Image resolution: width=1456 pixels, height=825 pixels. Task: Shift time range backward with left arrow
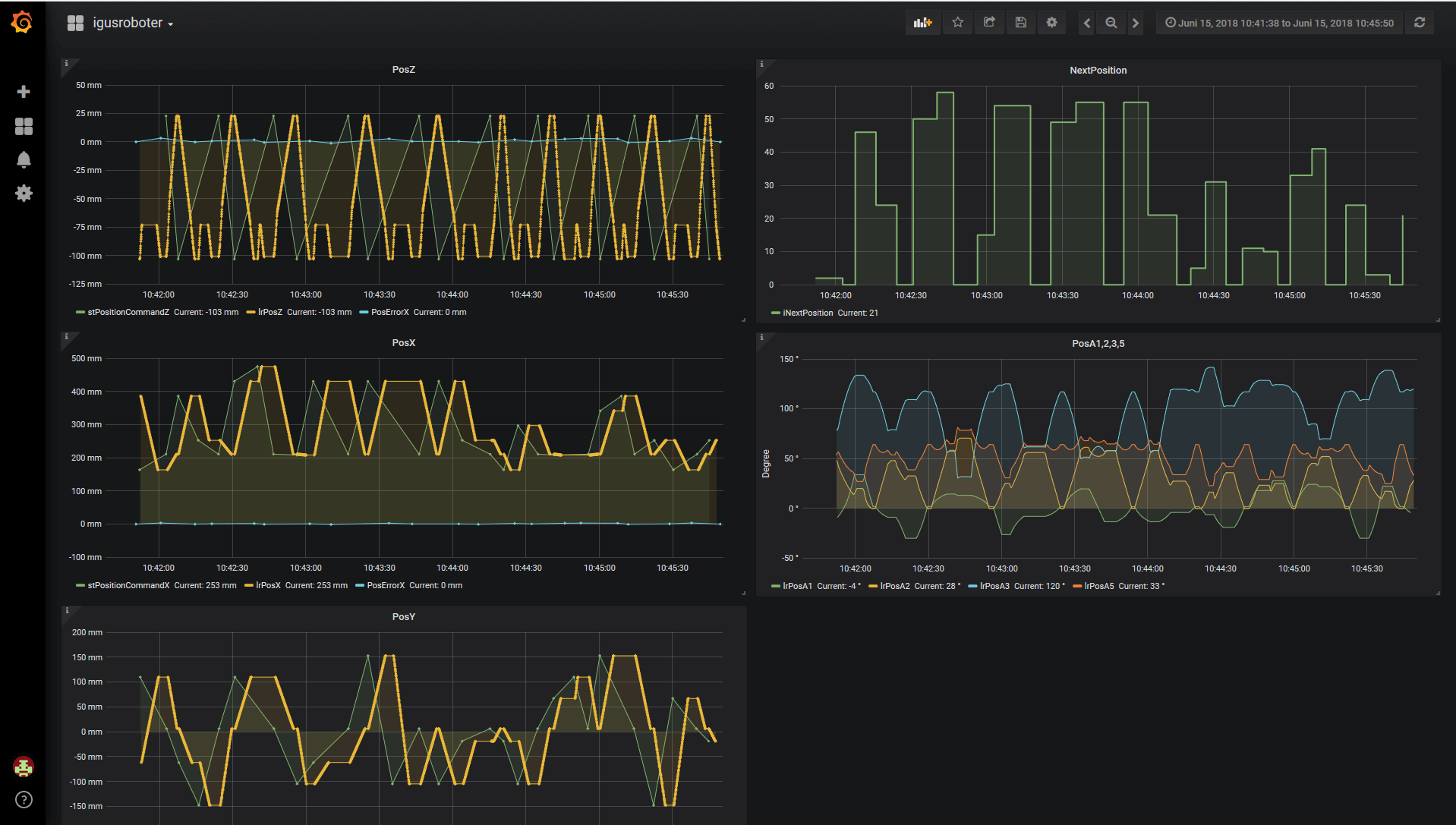tap(1087, 23)
